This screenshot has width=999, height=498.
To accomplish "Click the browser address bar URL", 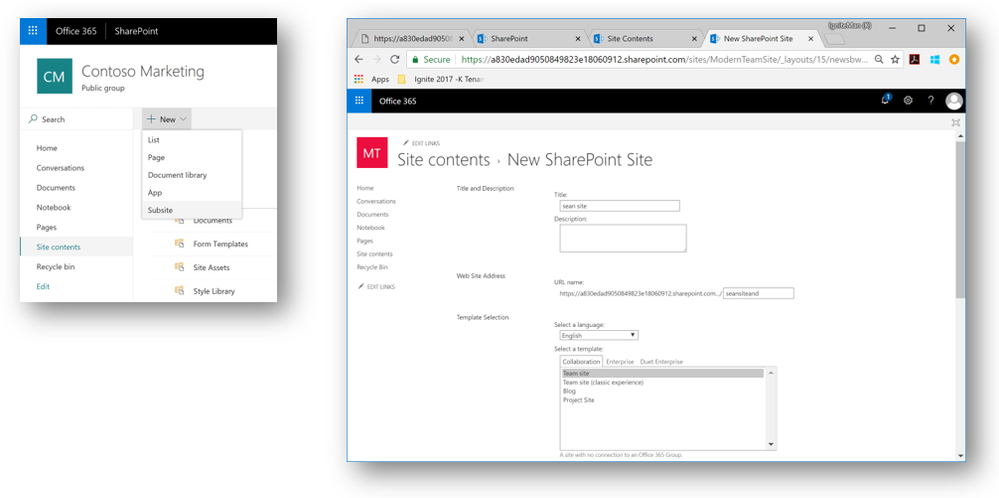I will coord(663,59).
